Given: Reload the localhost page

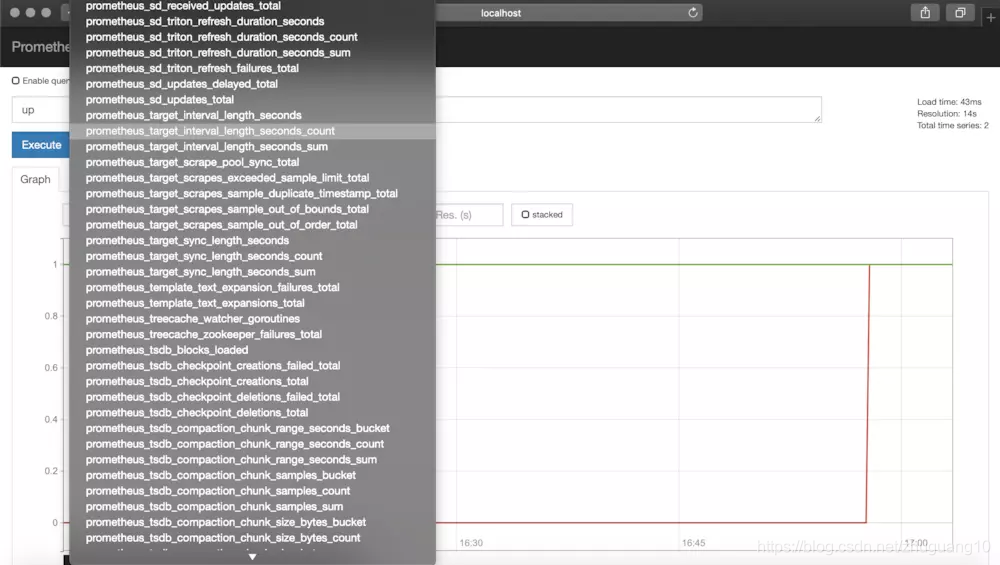Looking at the screenshot, I should (x=693, y=13).
